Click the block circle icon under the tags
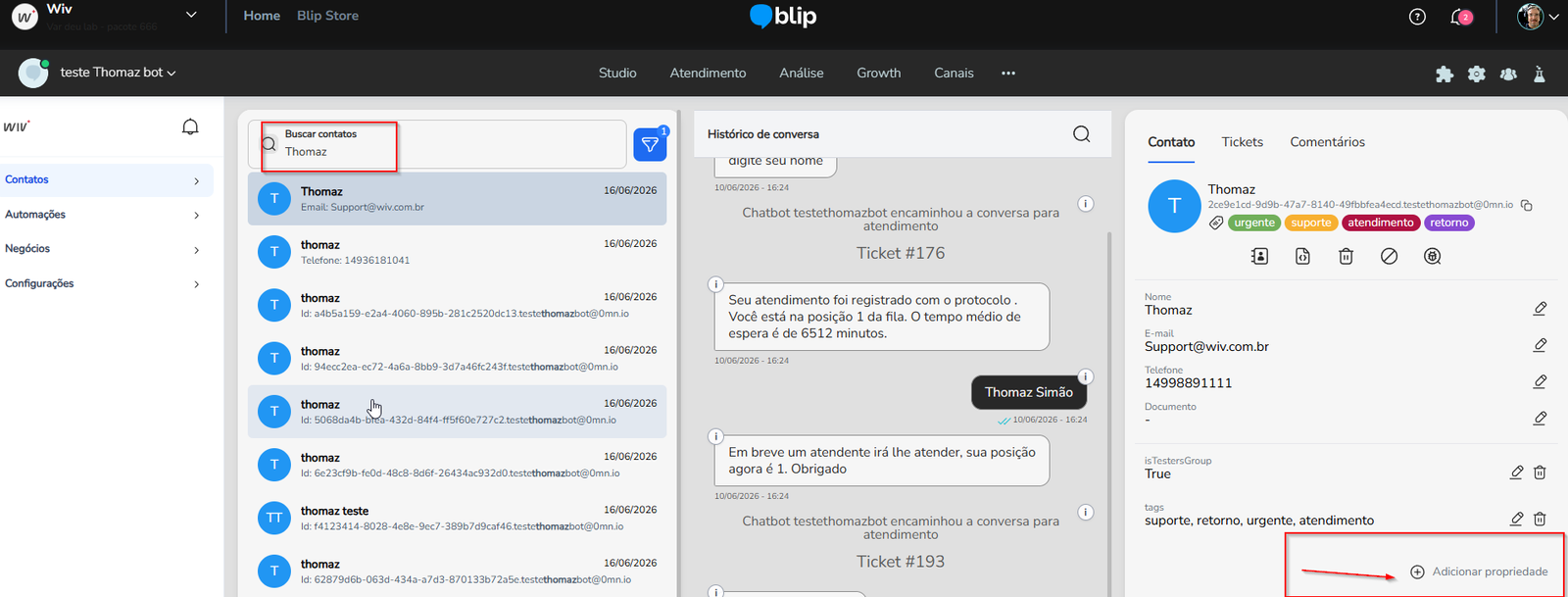Image resolution: width=1568 pixels, height=597 pixels. click(x=1389, y=256)
